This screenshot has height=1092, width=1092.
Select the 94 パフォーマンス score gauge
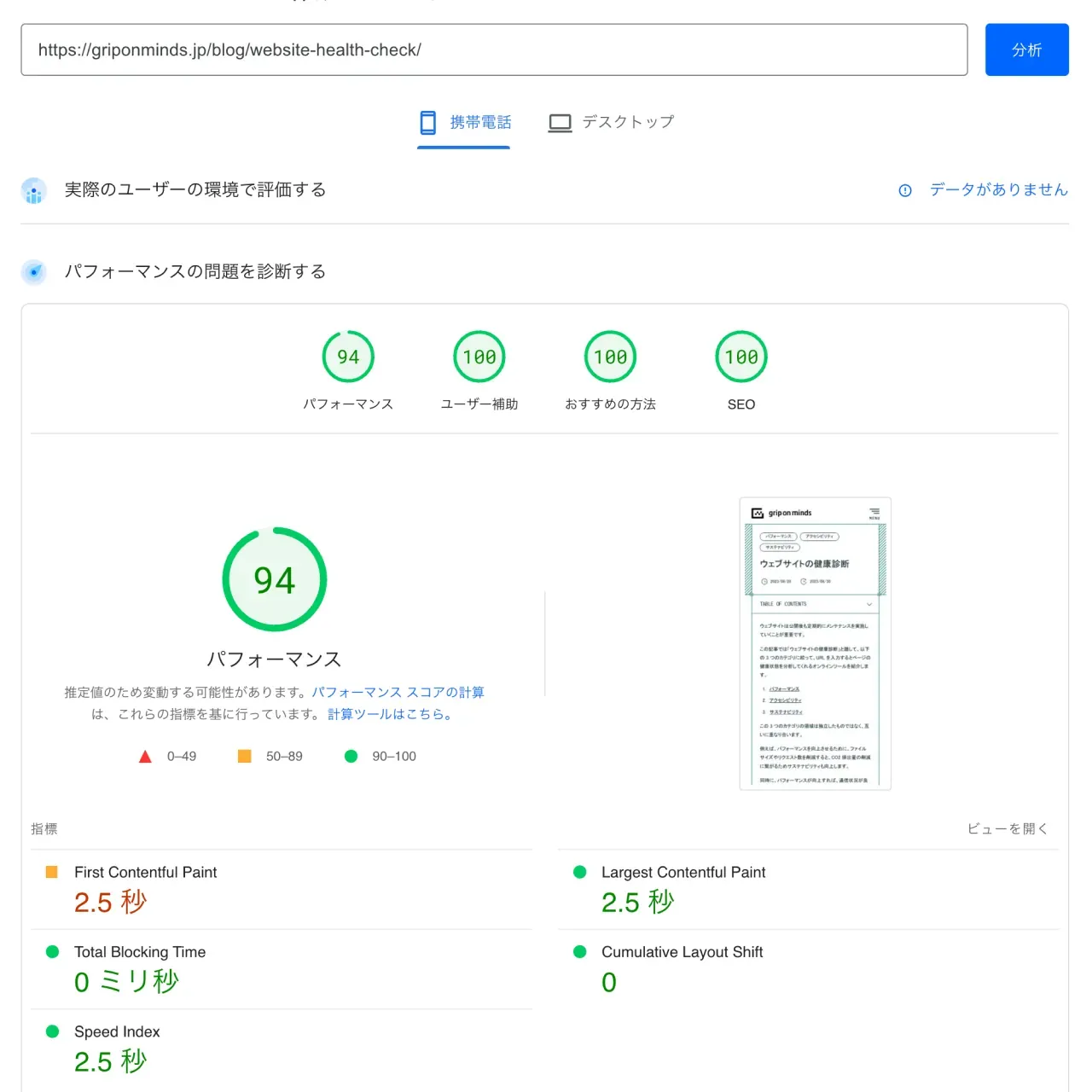[x=347, y=357]
